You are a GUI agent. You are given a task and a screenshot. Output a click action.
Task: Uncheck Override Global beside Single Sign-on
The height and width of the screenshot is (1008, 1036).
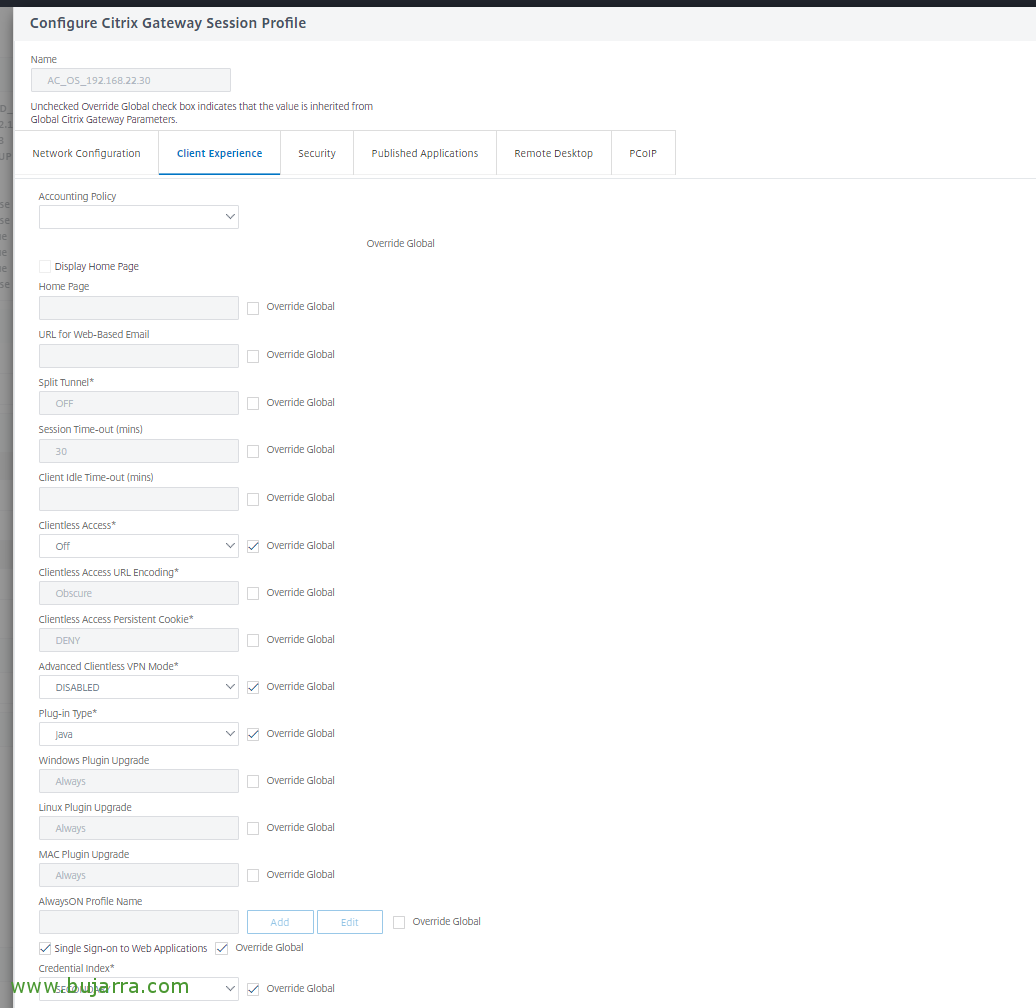click(222, 949)
